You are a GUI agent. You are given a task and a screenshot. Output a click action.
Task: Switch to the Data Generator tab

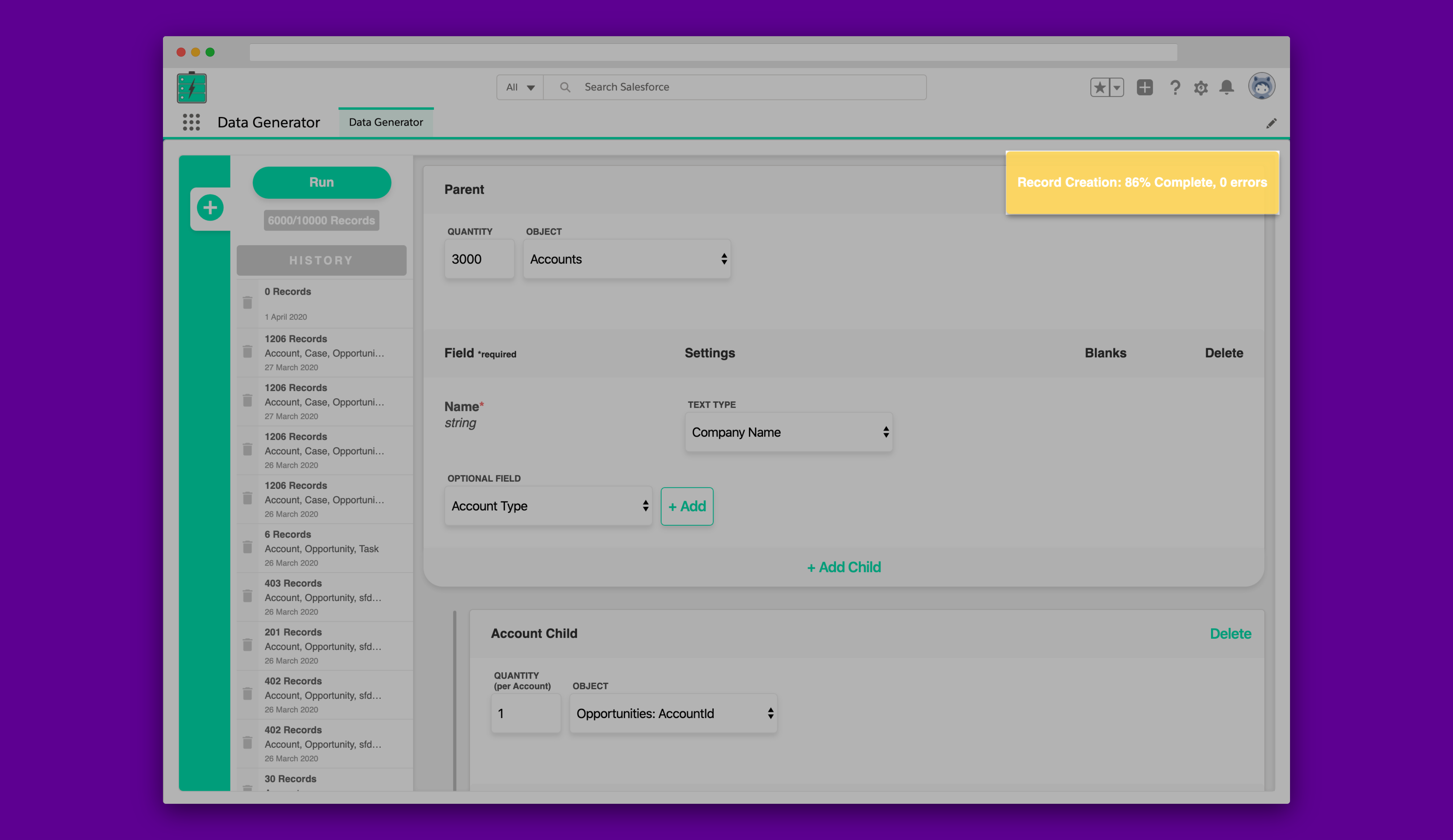(x=386, y=122)
